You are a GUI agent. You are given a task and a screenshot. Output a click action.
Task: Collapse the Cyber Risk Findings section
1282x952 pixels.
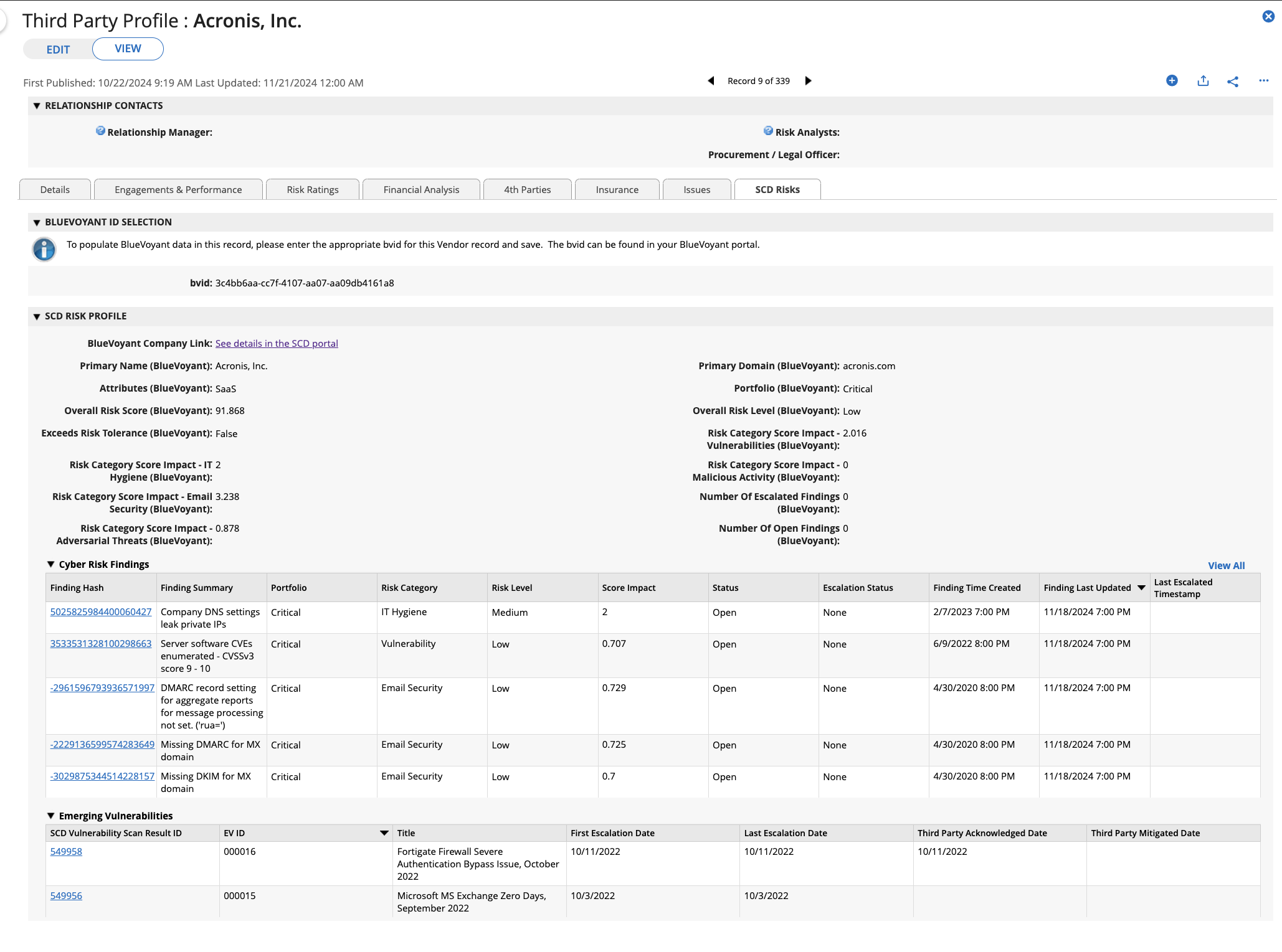pos(51,564)
